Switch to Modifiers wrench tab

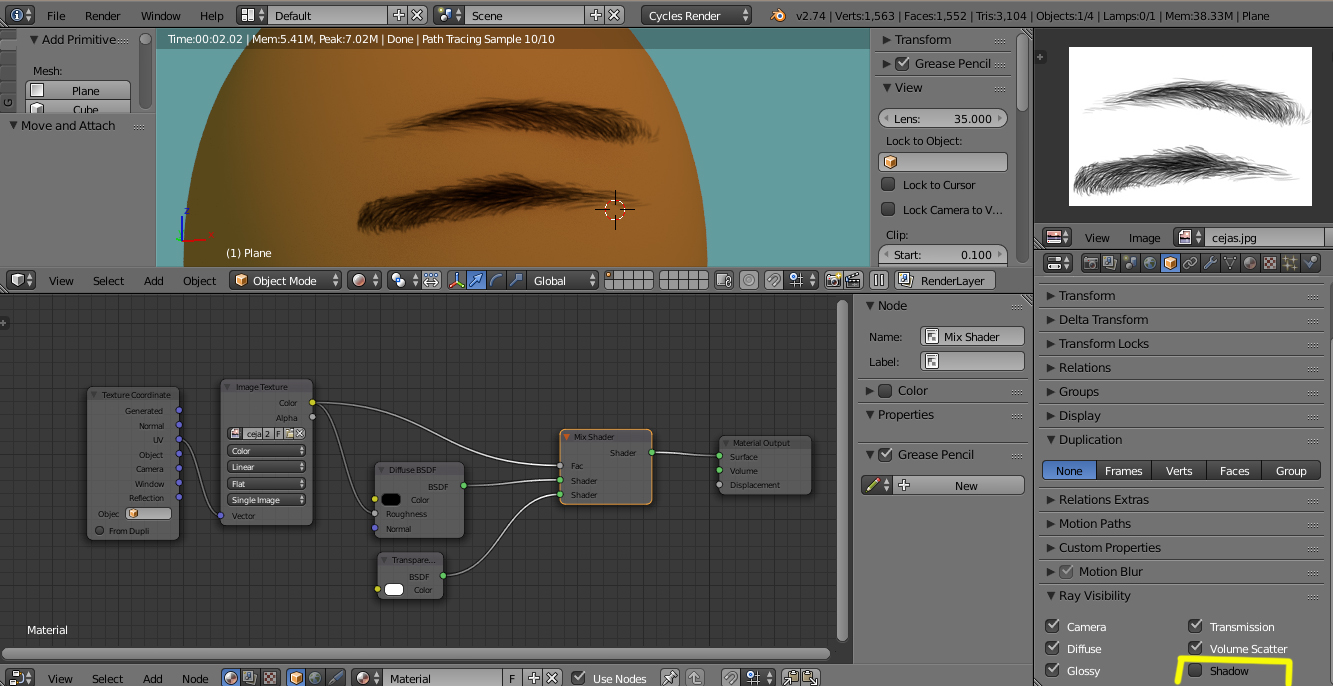(x=1210, y=263)
